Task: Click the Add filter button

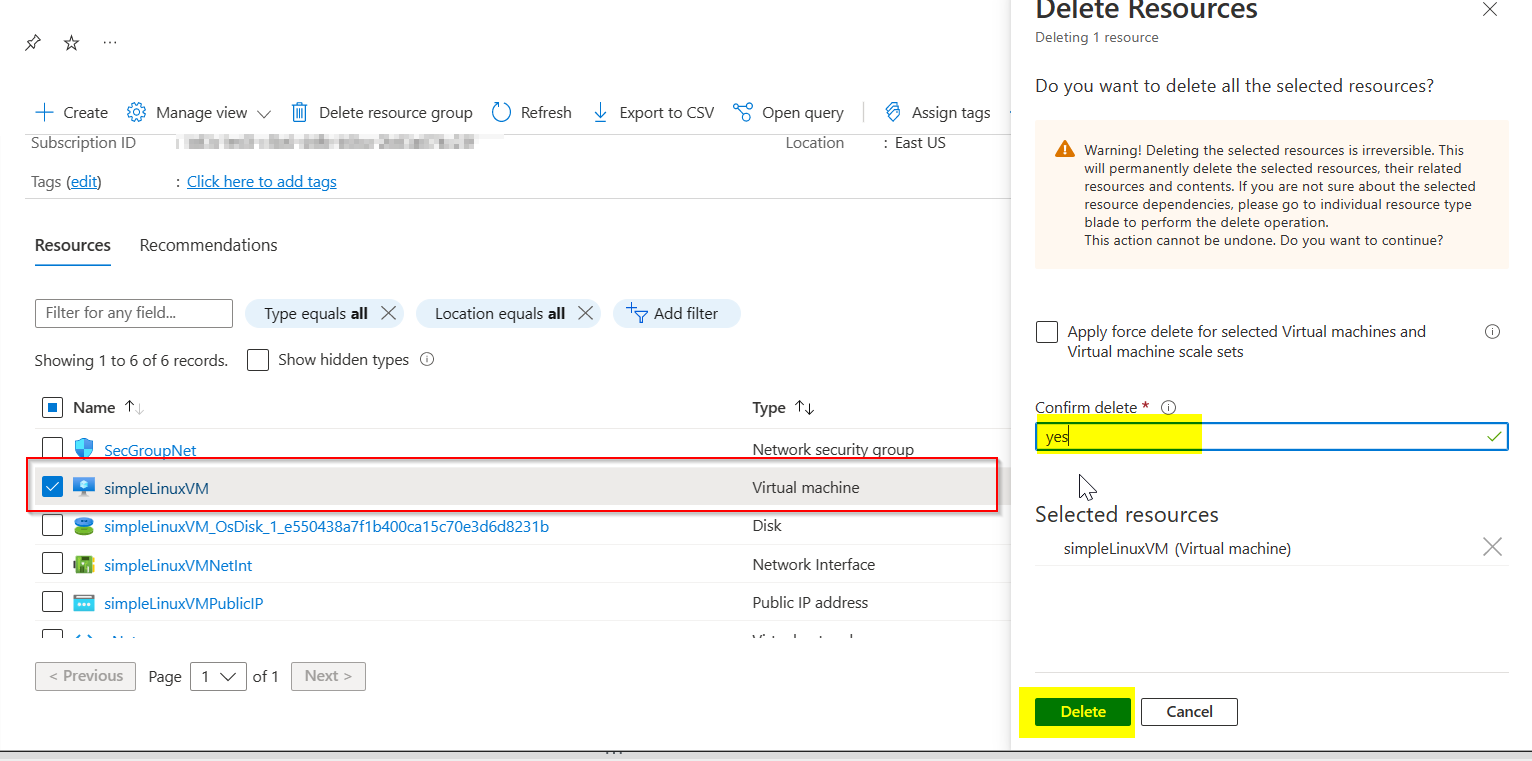Action: pos(677,313)
